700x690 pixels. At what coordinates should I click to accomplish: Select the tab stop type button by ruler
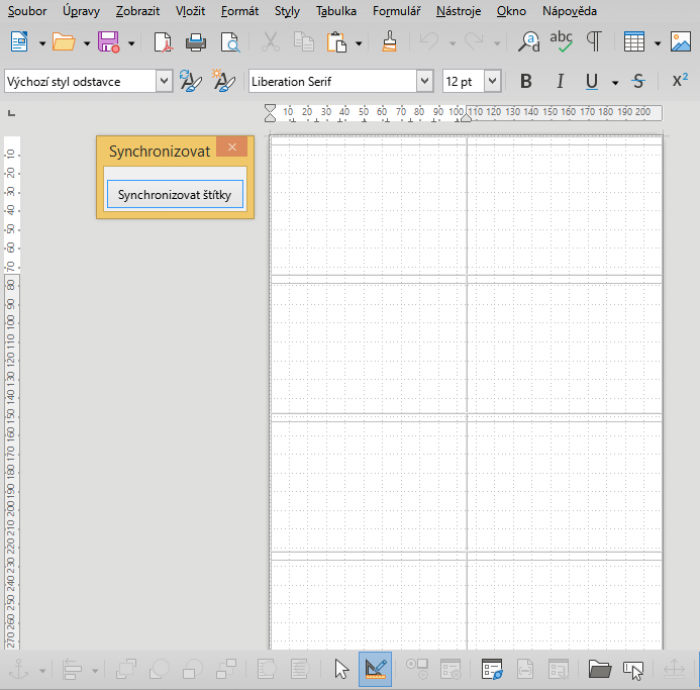12,113
